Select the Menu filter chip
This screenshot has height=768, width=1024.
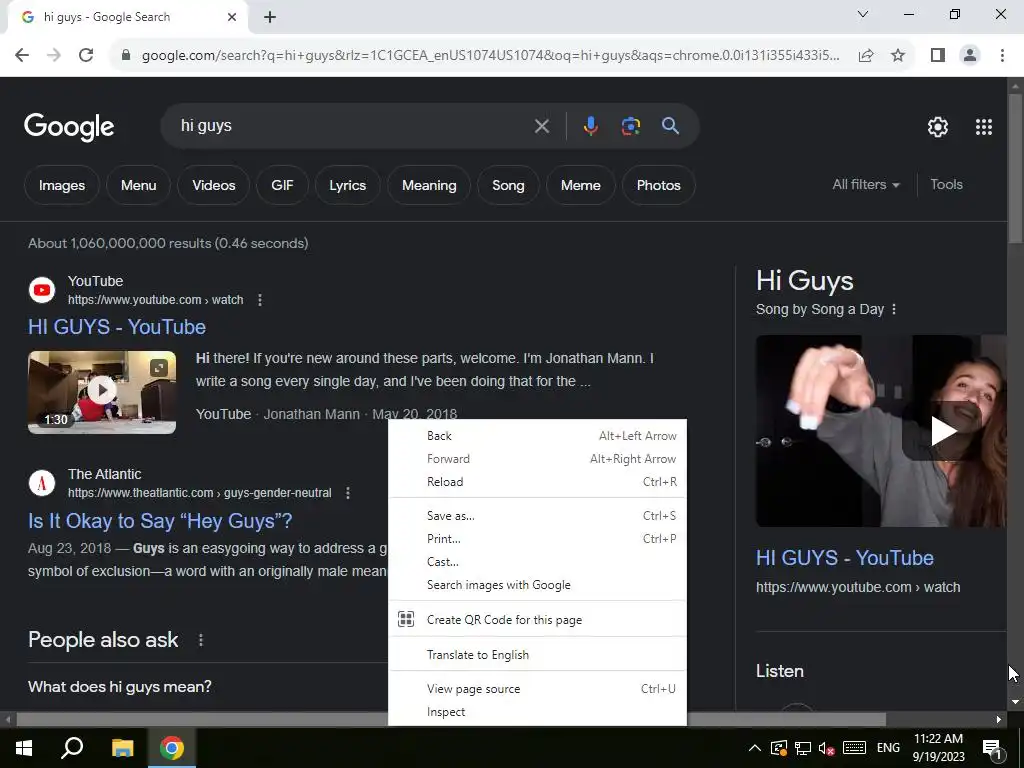pos(138,185)
